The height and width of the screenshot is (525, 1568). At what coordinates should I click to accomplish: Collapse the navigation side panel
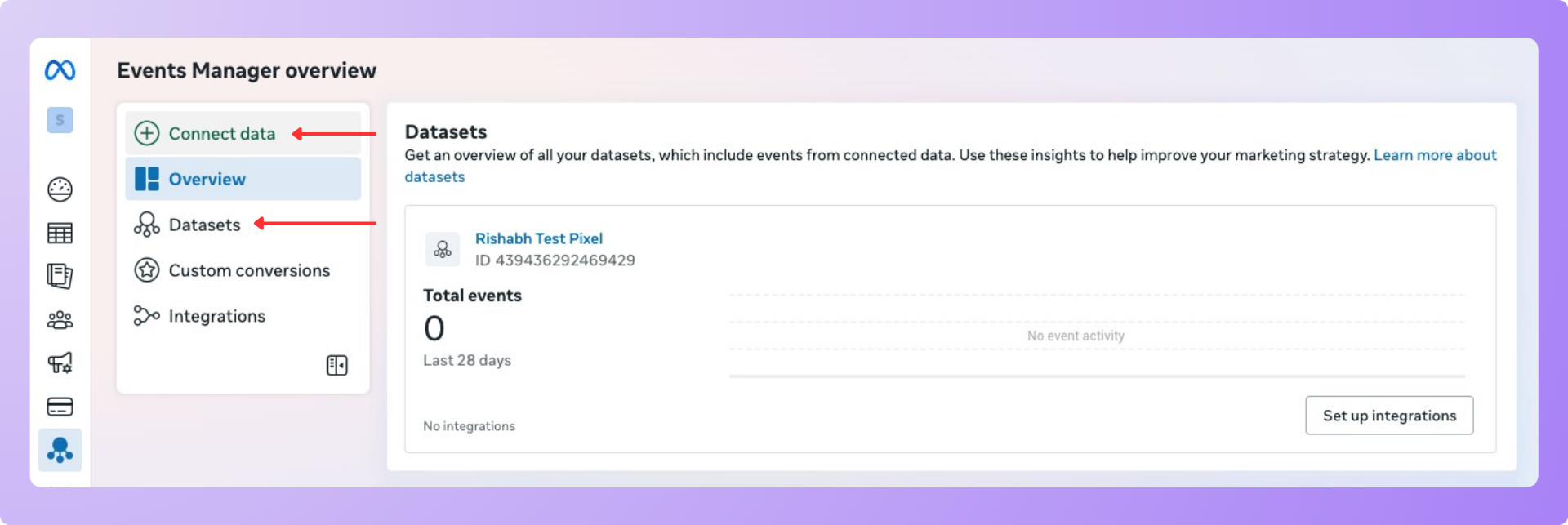click(336, 365)
